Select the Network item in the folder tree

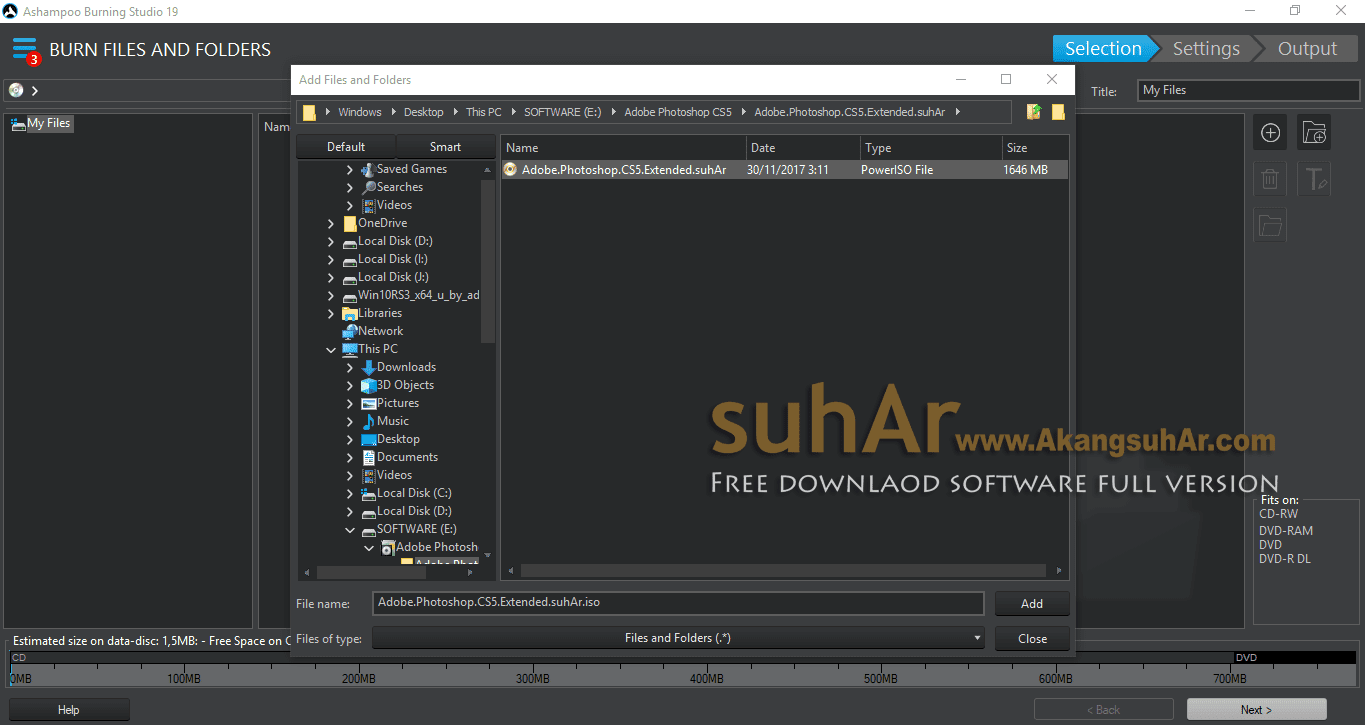click(x=380, y=331)
